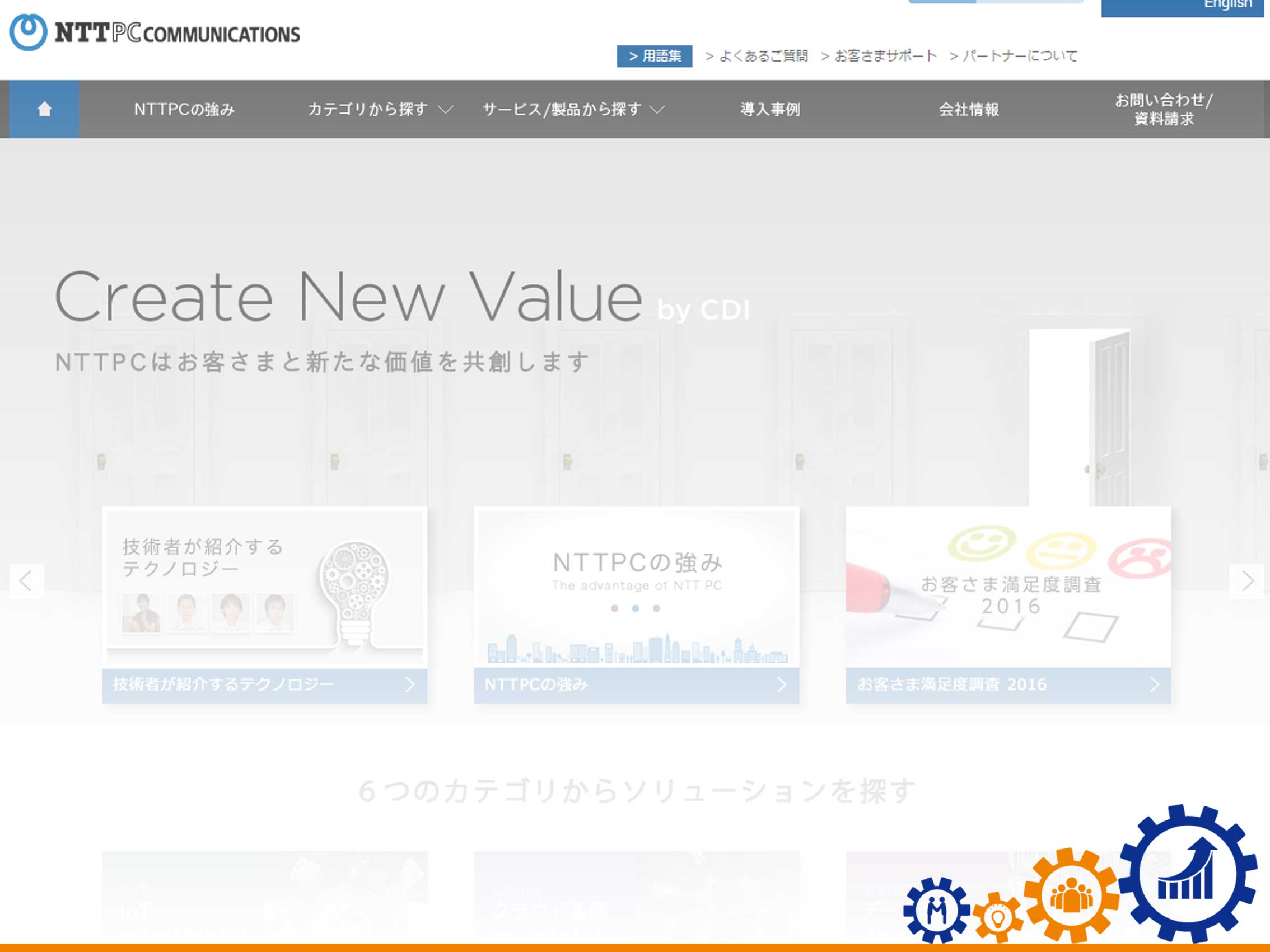Open よくあるご質問 link
This screenshot has width=1270, height=952.
tap(757, 56)
